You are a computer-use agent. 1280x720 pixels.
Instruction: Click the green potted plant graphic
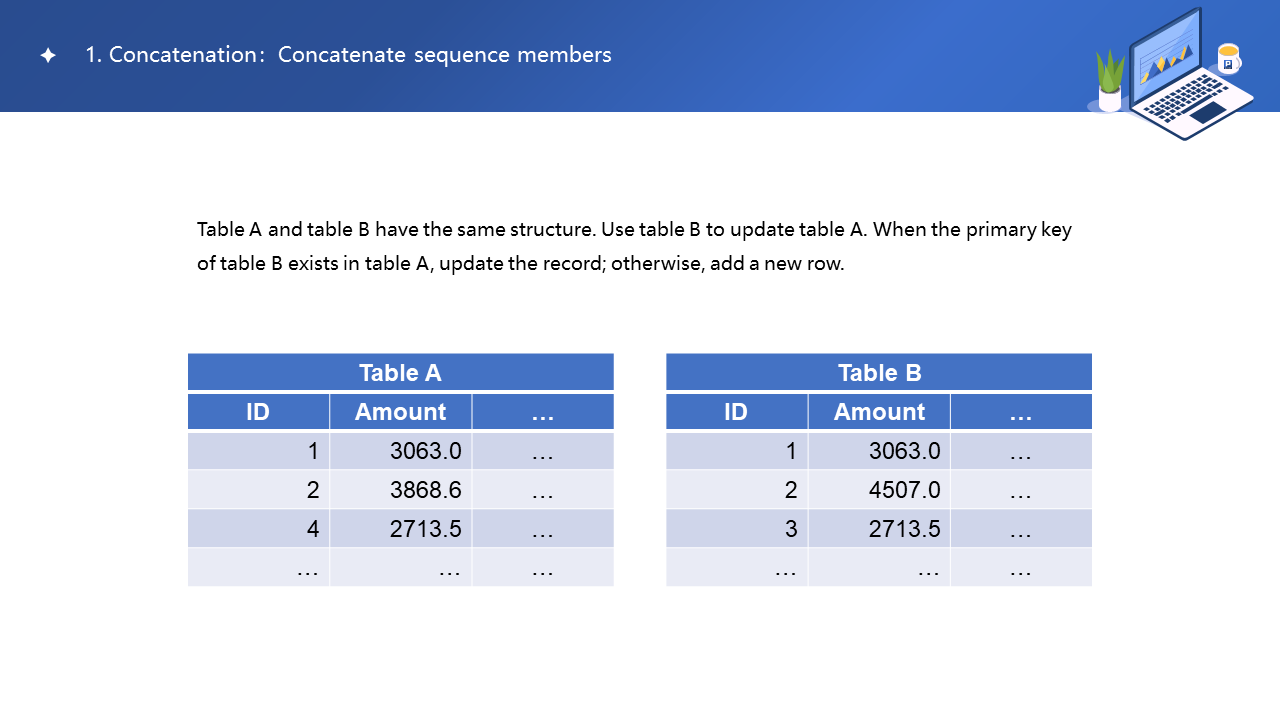[x=1110, y=80]
